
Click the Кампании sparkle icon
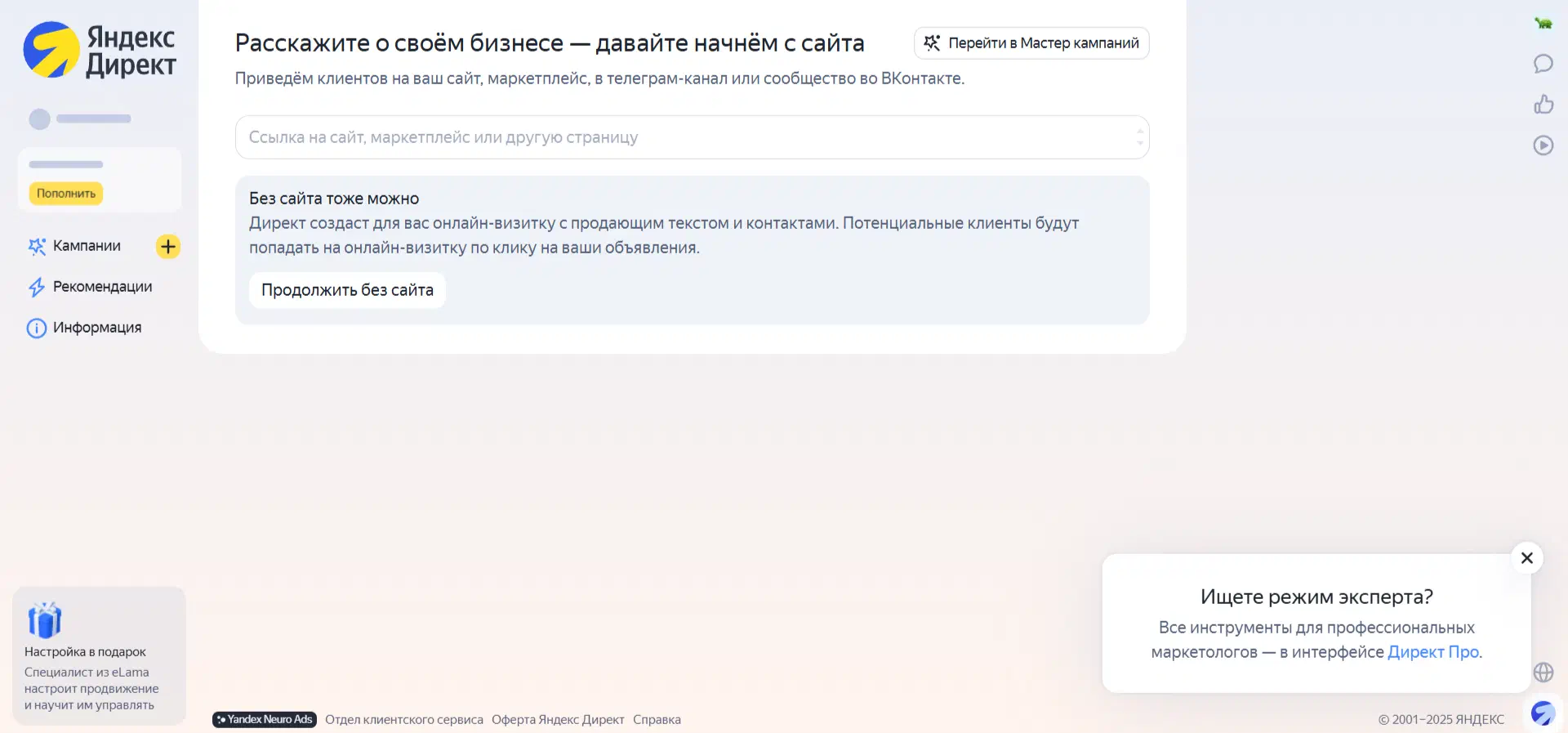click(37, 246)
